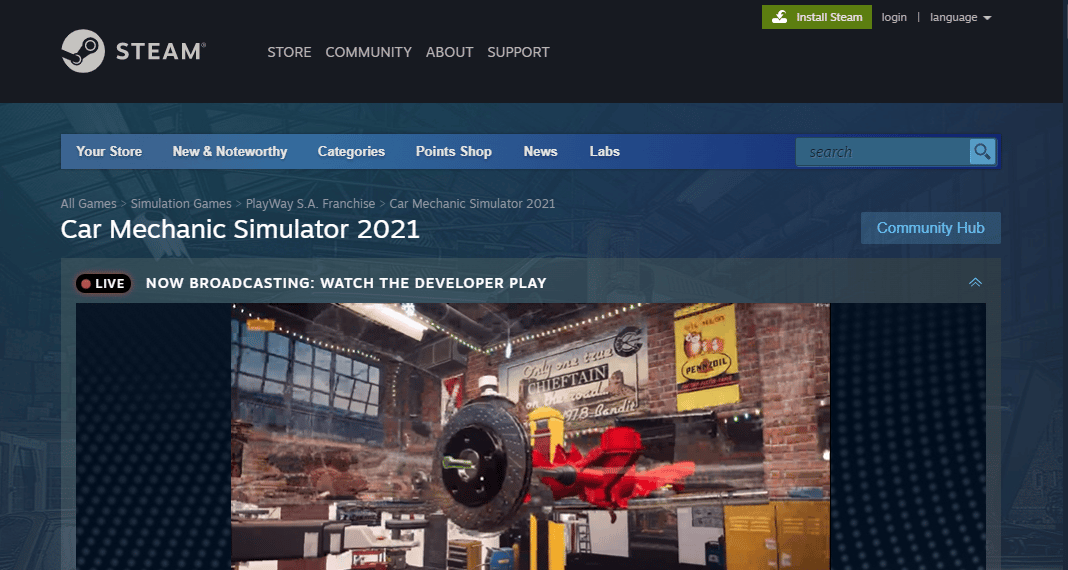
Task: Go to the Points Shop tab
Action: tap(454, 151)
